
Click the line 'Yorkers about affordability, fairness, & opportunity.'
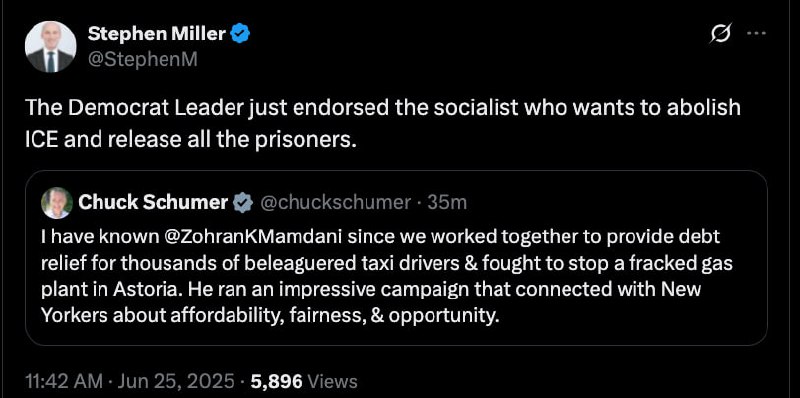(x=269, y=316)
